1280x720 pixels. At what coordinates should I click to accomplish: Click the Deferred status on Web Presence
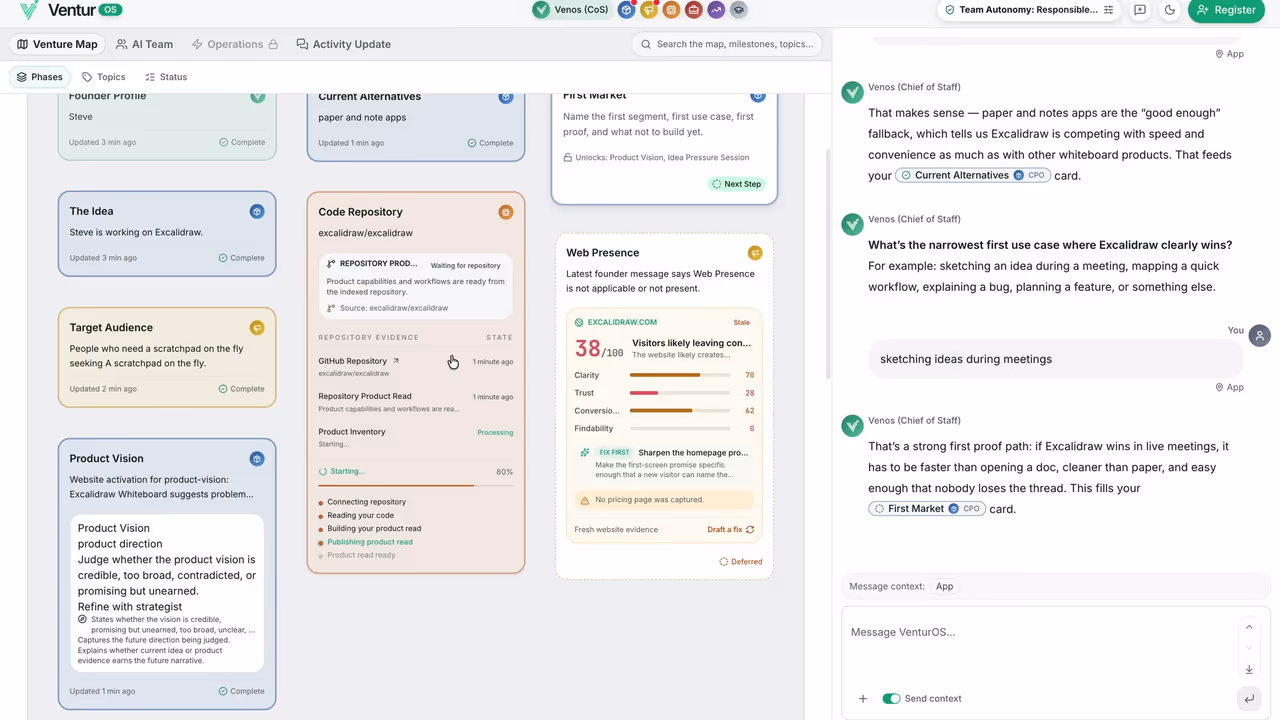tap(741, 562)
